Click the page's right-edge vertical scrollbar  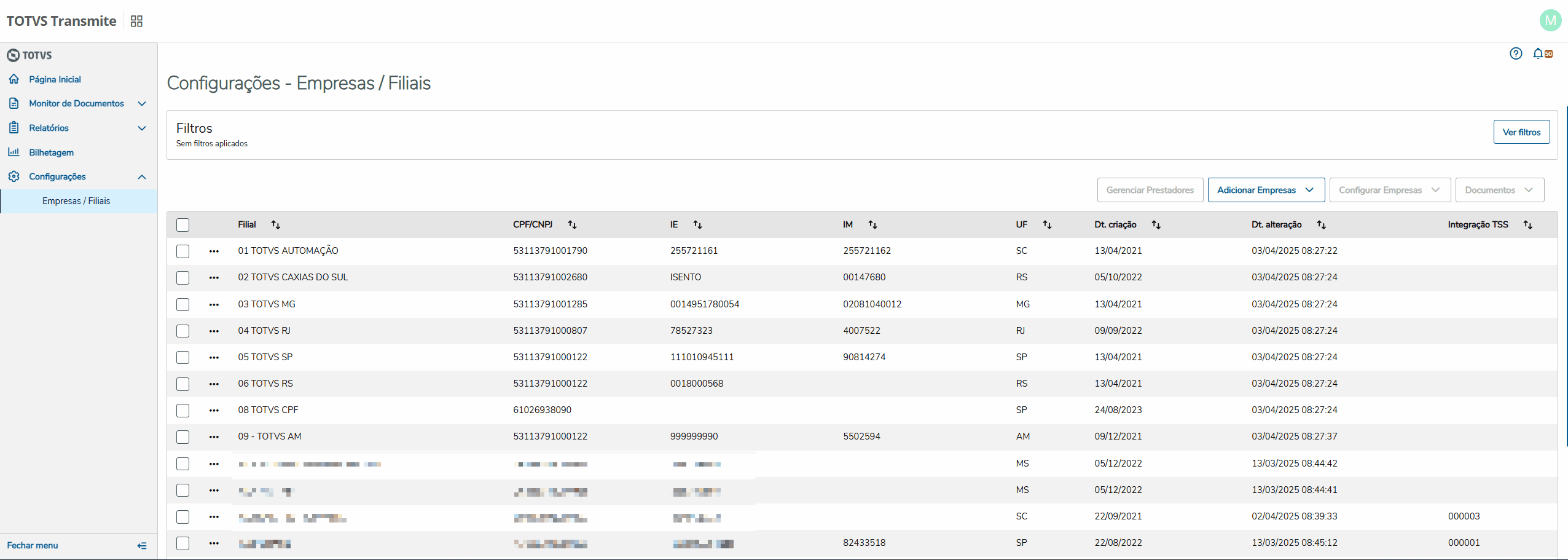point(1566,277)
